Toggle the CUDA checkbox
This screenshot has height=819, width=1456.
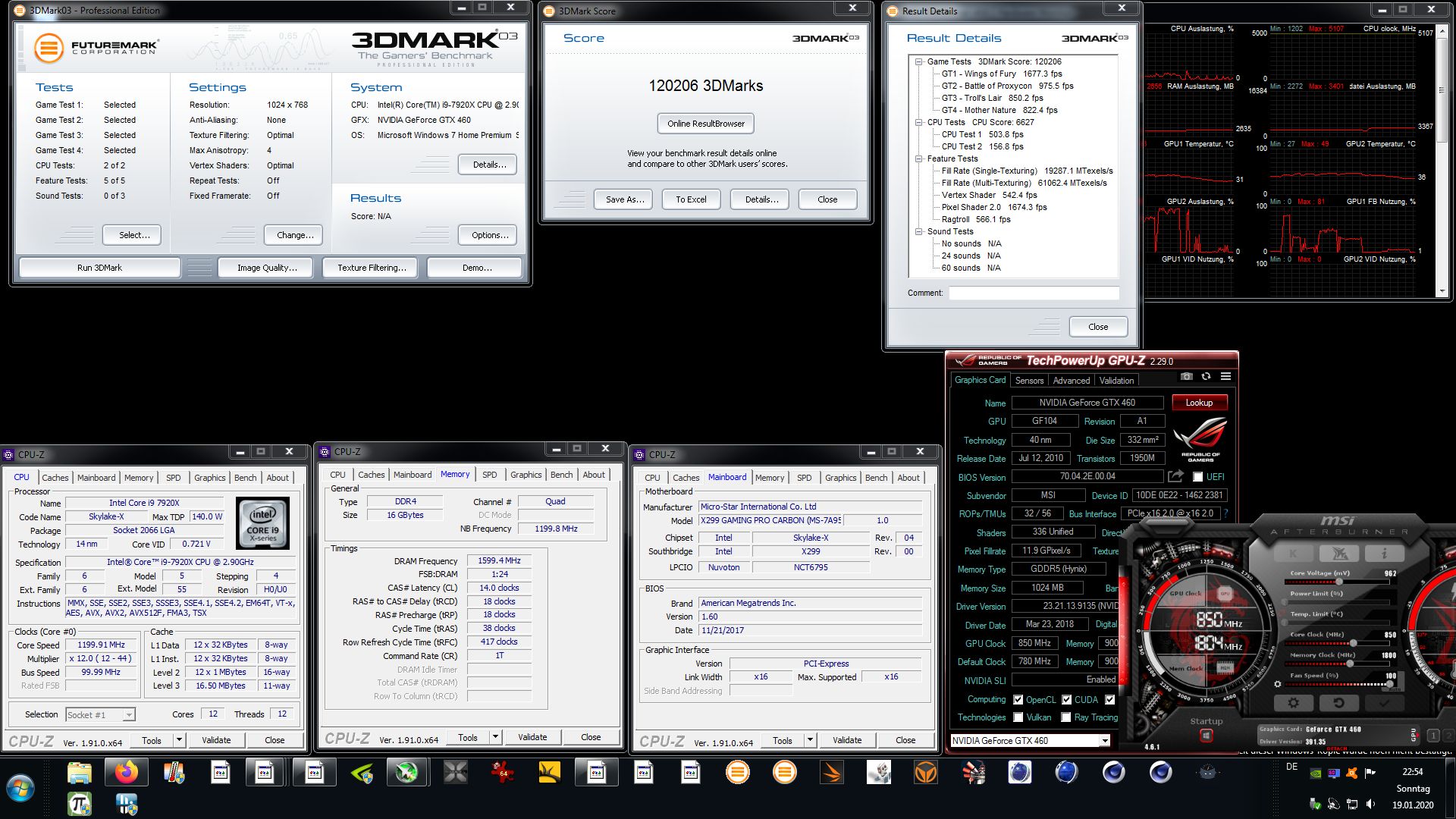1066,700
